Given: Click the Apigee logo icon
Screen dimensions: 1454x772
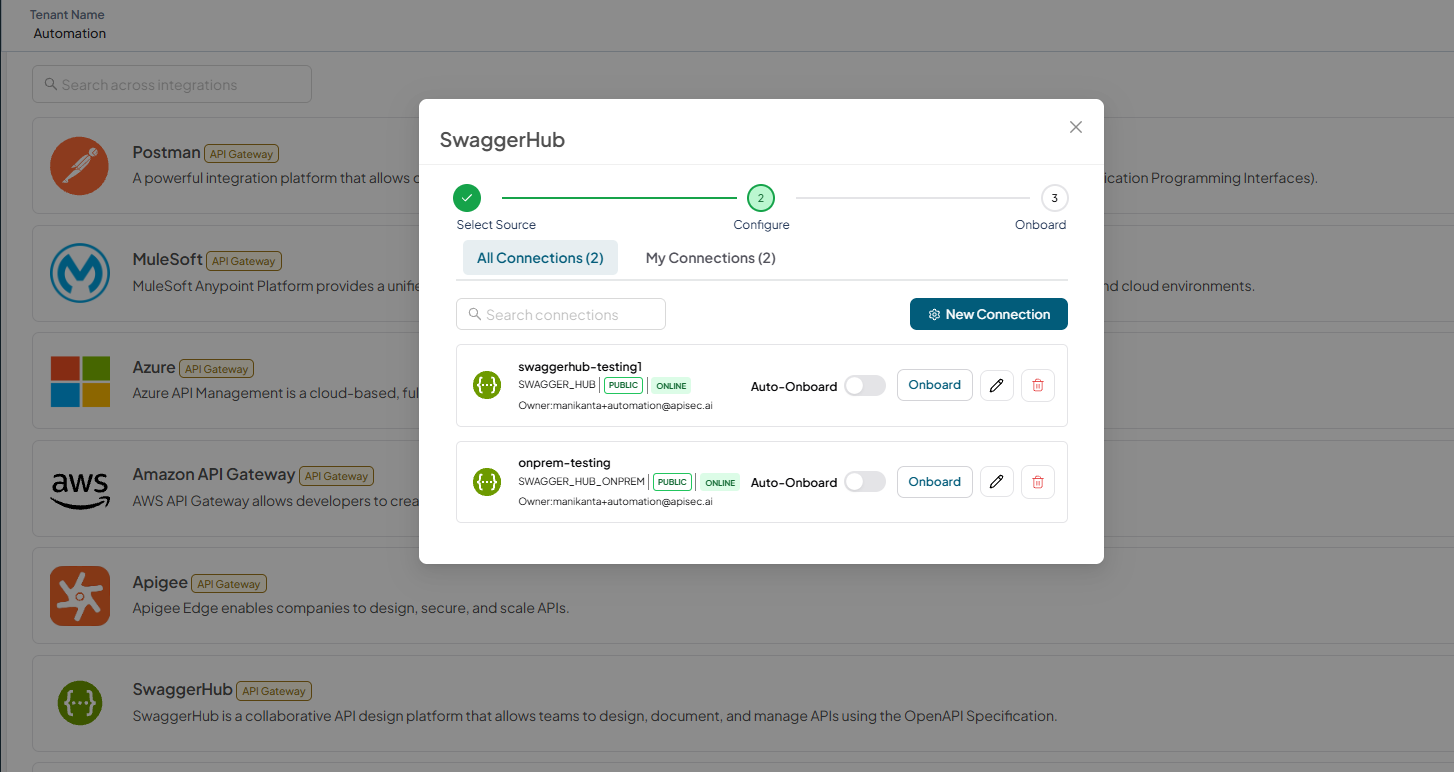Looking at the screenshot, I should pos(80,596).
